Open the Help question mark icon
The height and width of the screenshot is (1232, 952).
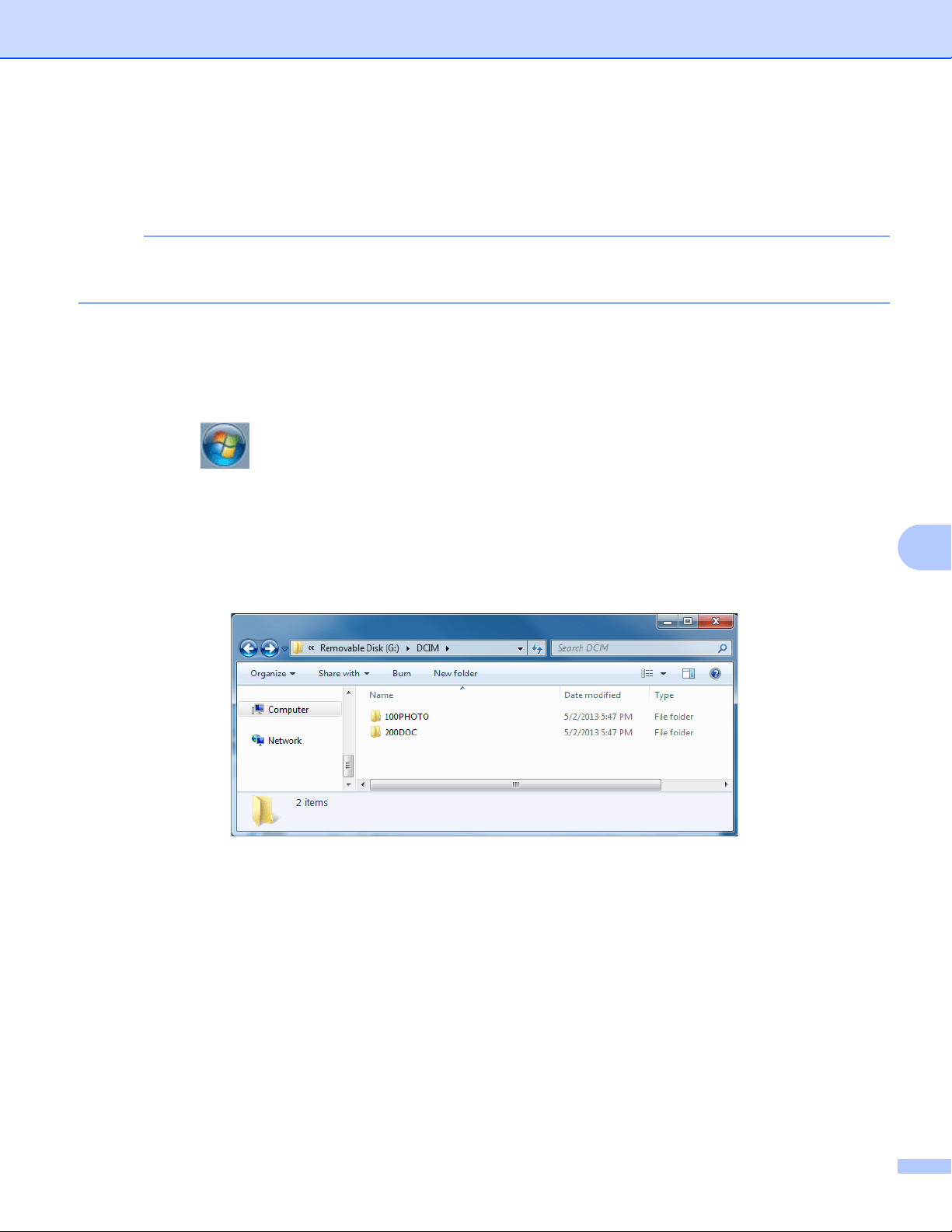715,674
